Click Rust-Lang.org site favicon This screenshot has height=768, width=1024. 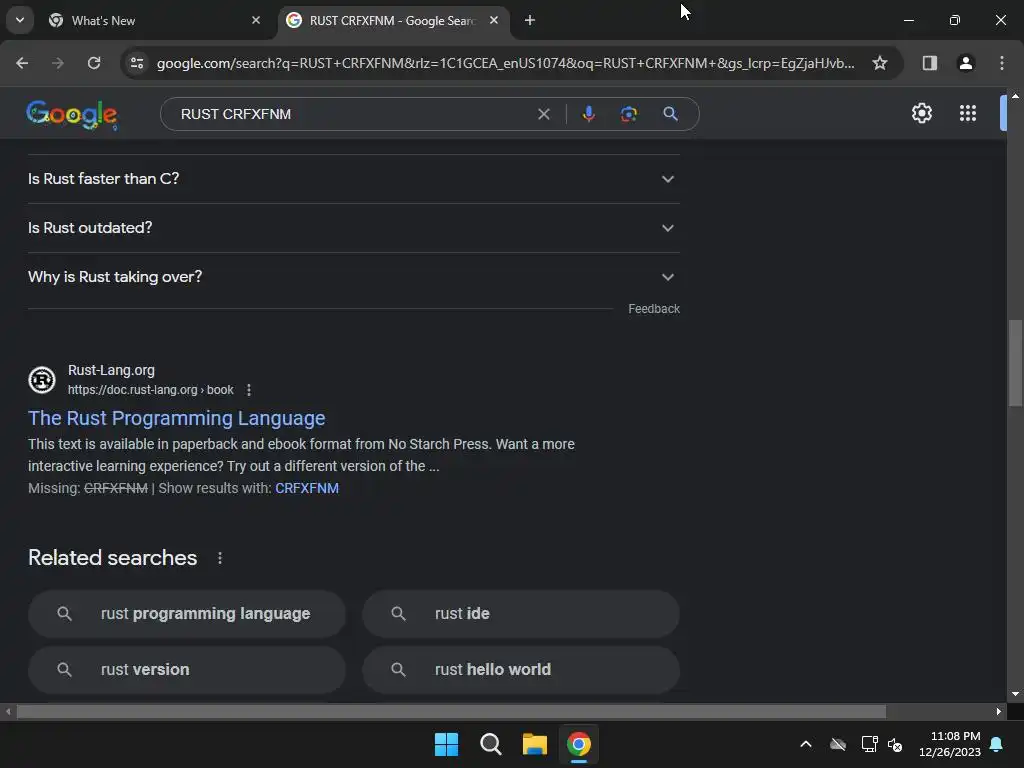pyautogui.click(x=42, y=380)
